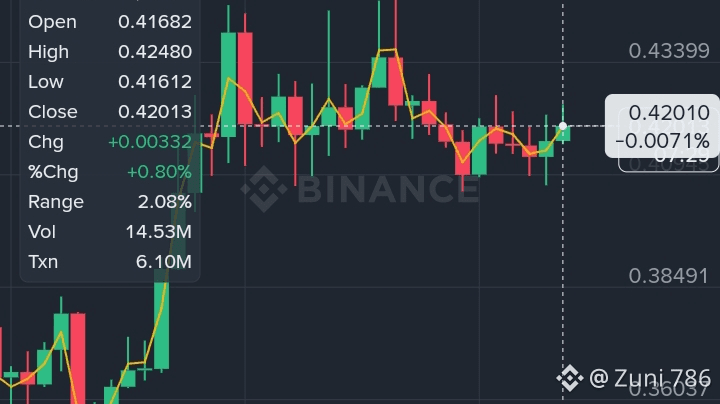720x404 pixels.
Task: Select the Open value 0.41682
Action: (155, 22)
